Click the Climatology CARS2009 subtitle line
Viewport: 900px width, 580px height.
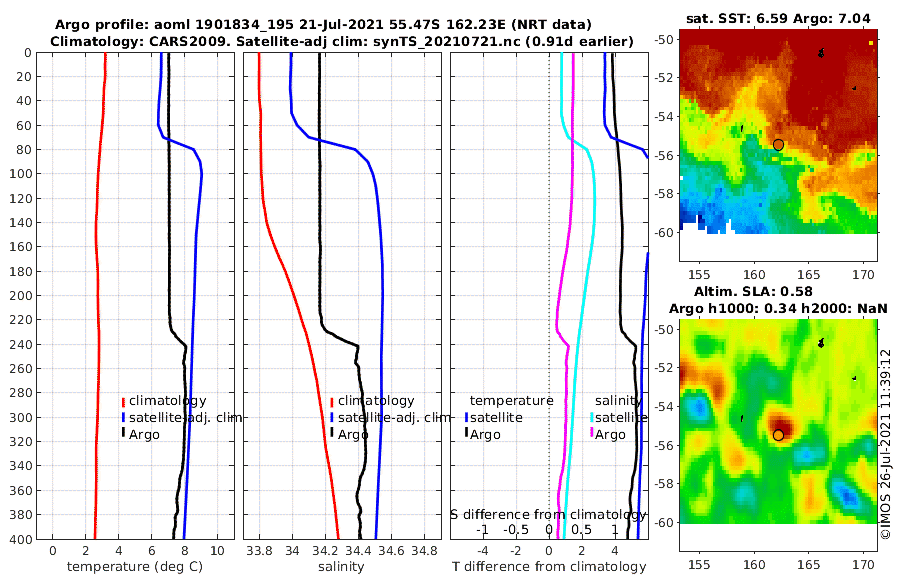342,41
